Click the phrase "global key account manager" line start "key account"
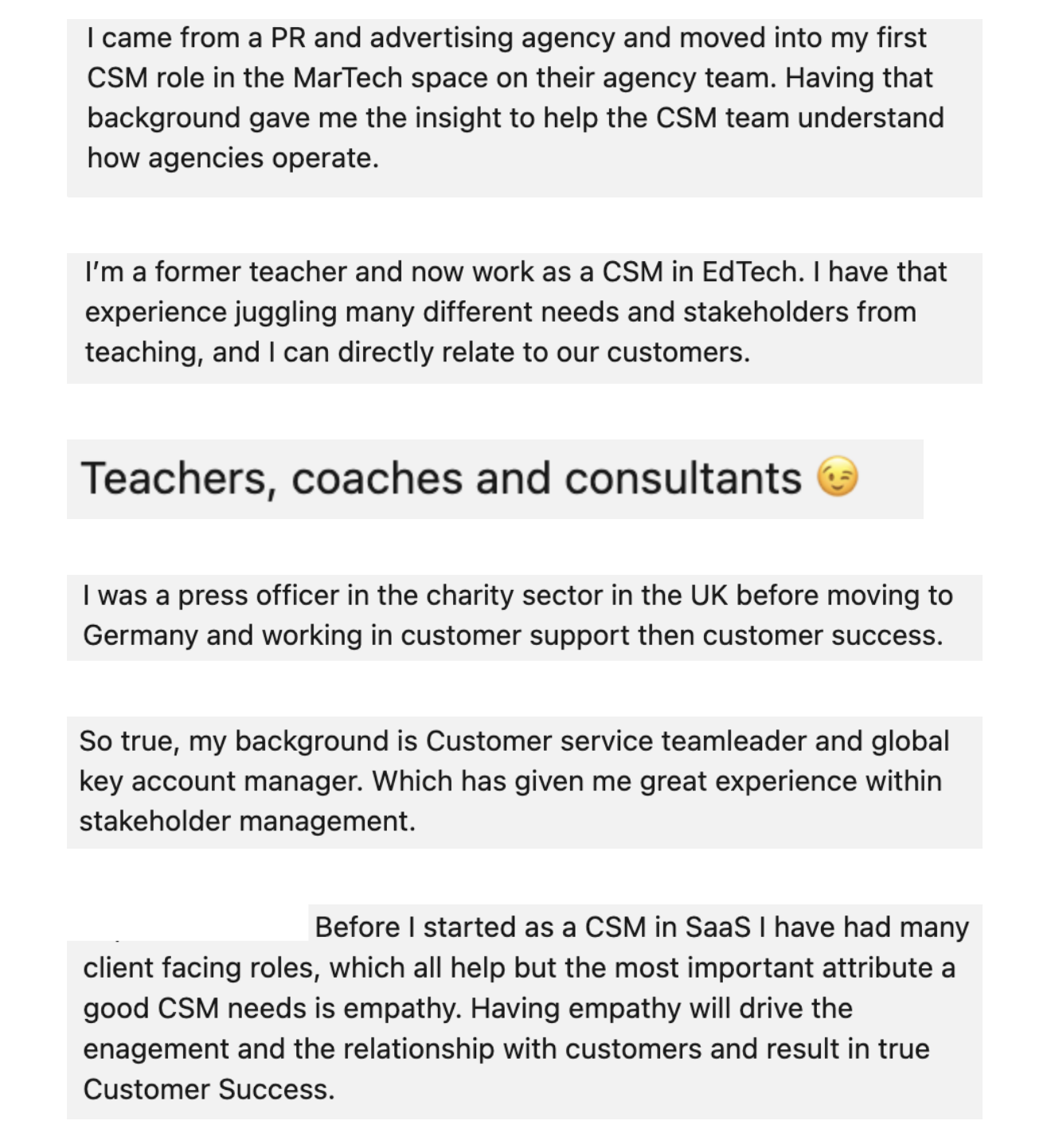 click(220, 782)
